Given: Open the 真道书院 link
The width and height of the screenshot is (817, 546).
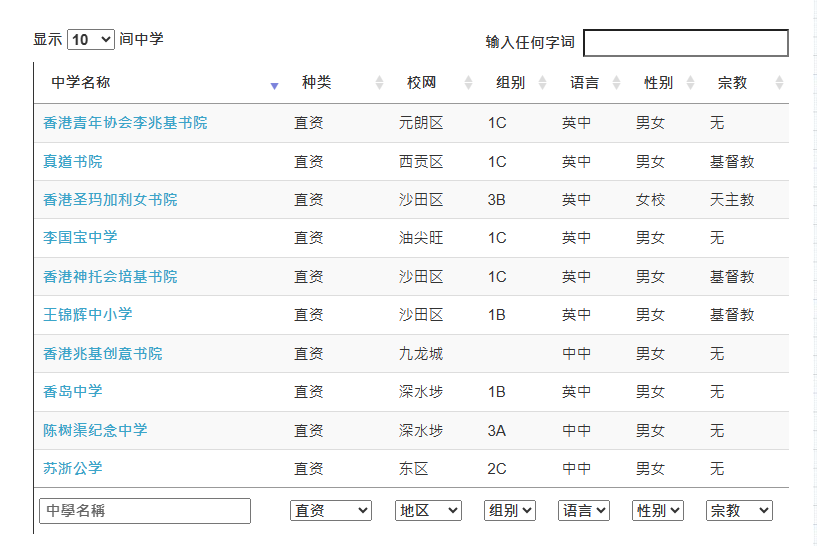Looking at the screenshot, I should tap(72, 162).
